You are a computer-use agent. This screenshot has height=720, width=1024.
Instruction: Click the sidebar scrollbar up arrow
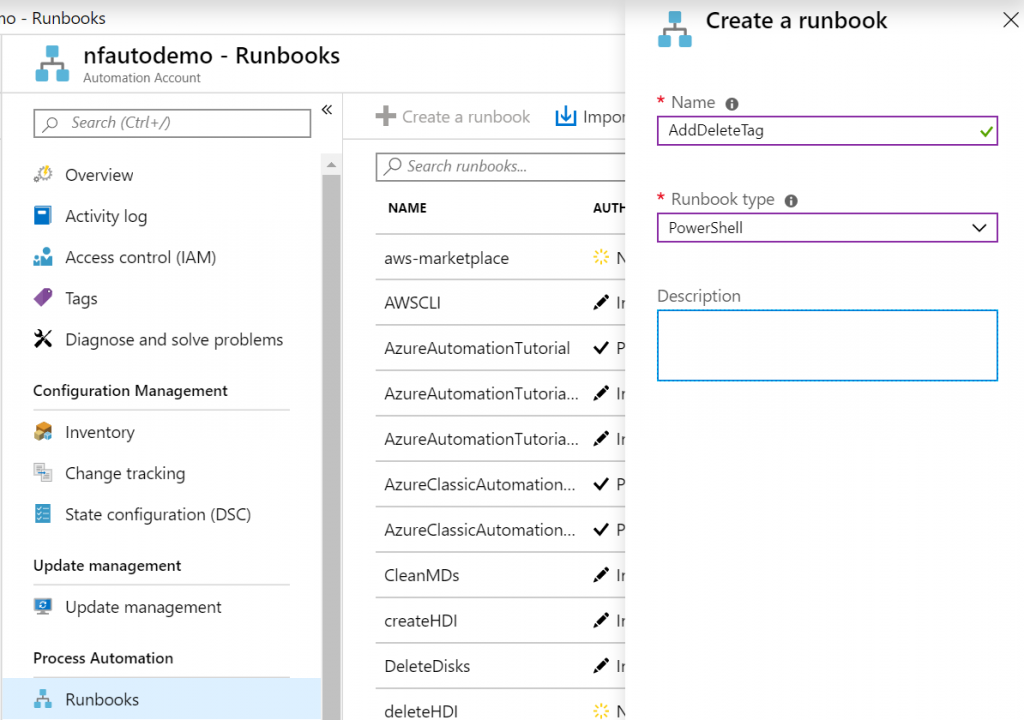pos(331,165)
